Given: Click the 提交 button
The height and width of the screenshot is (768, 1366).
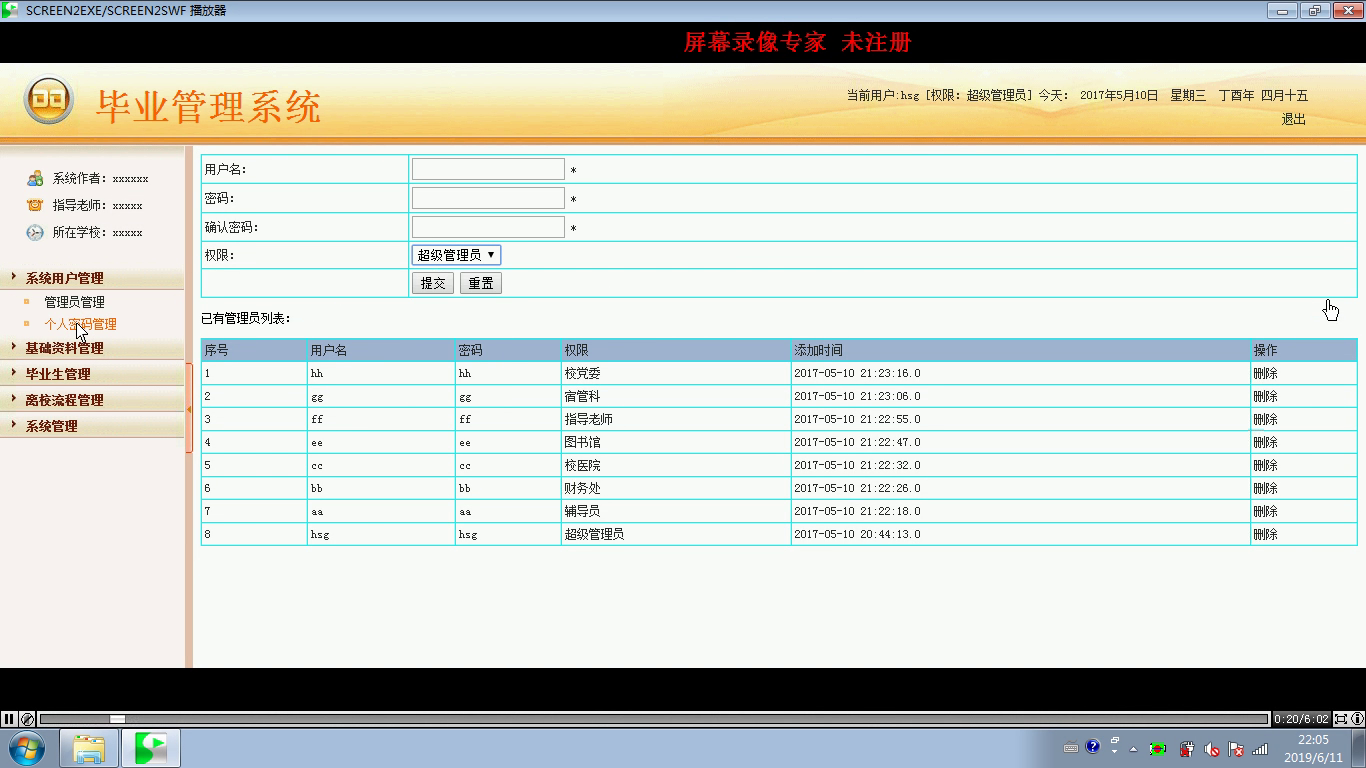Looking at the screenshot, I should pos(433,283).
